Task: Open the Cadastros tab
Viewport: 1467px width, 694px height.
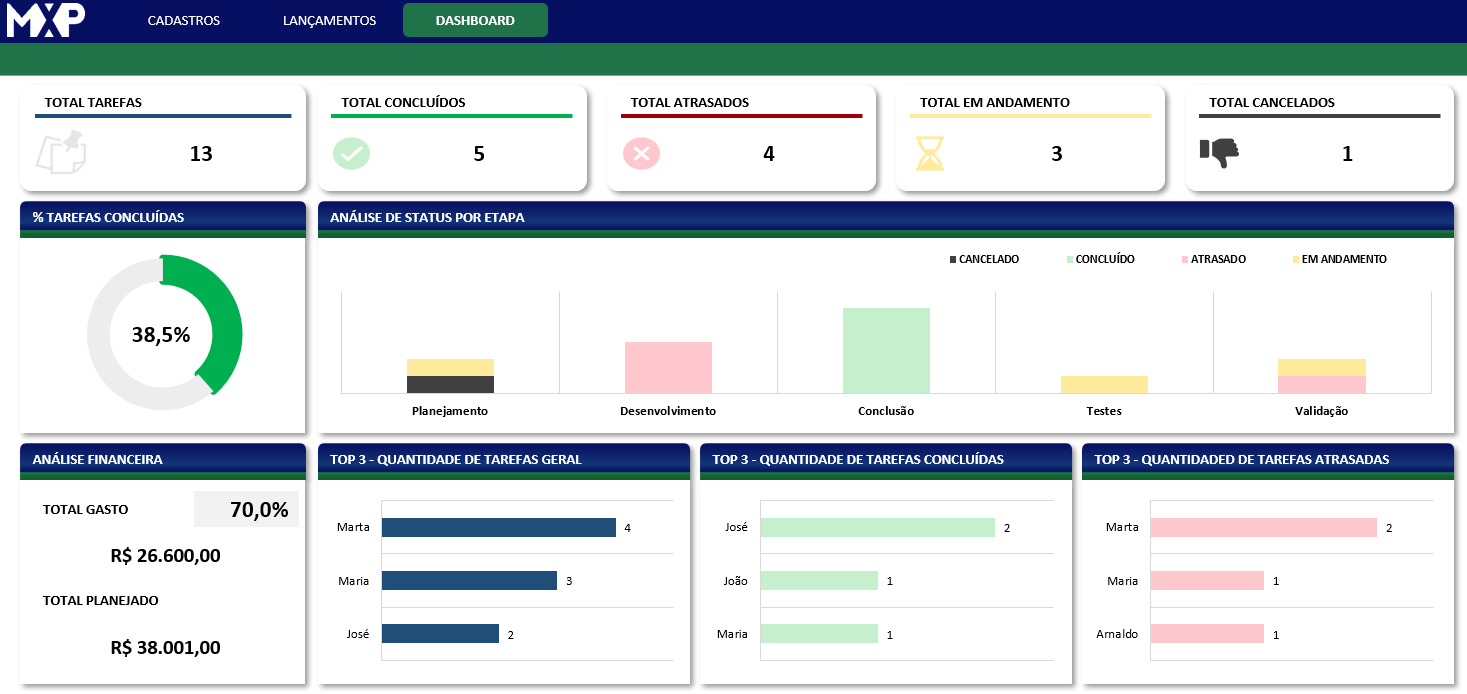Action: pyautogui.click(x=183, y=20)
